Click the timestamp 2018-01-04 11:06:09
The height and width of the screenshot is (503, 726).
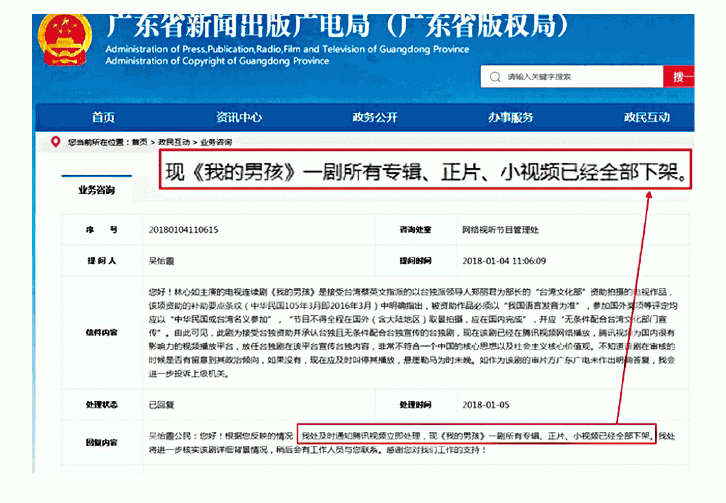click(x=504, y=261)
